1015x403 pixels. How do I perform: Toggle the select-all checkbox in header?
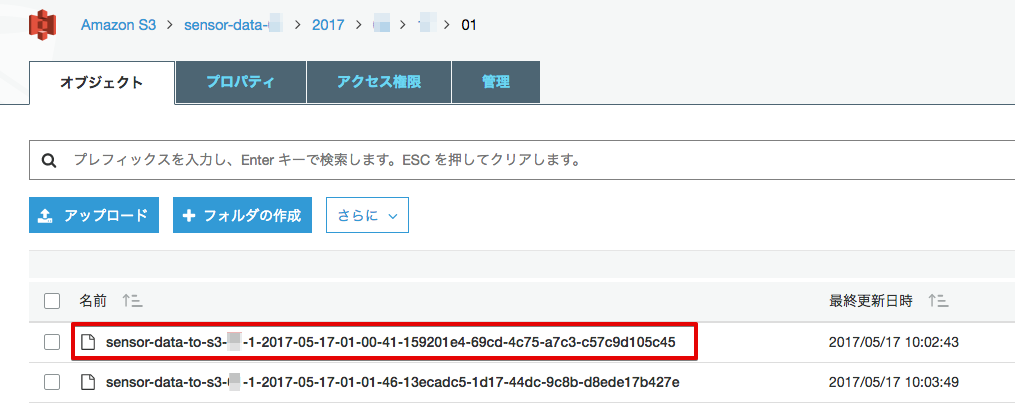(52, 301)
